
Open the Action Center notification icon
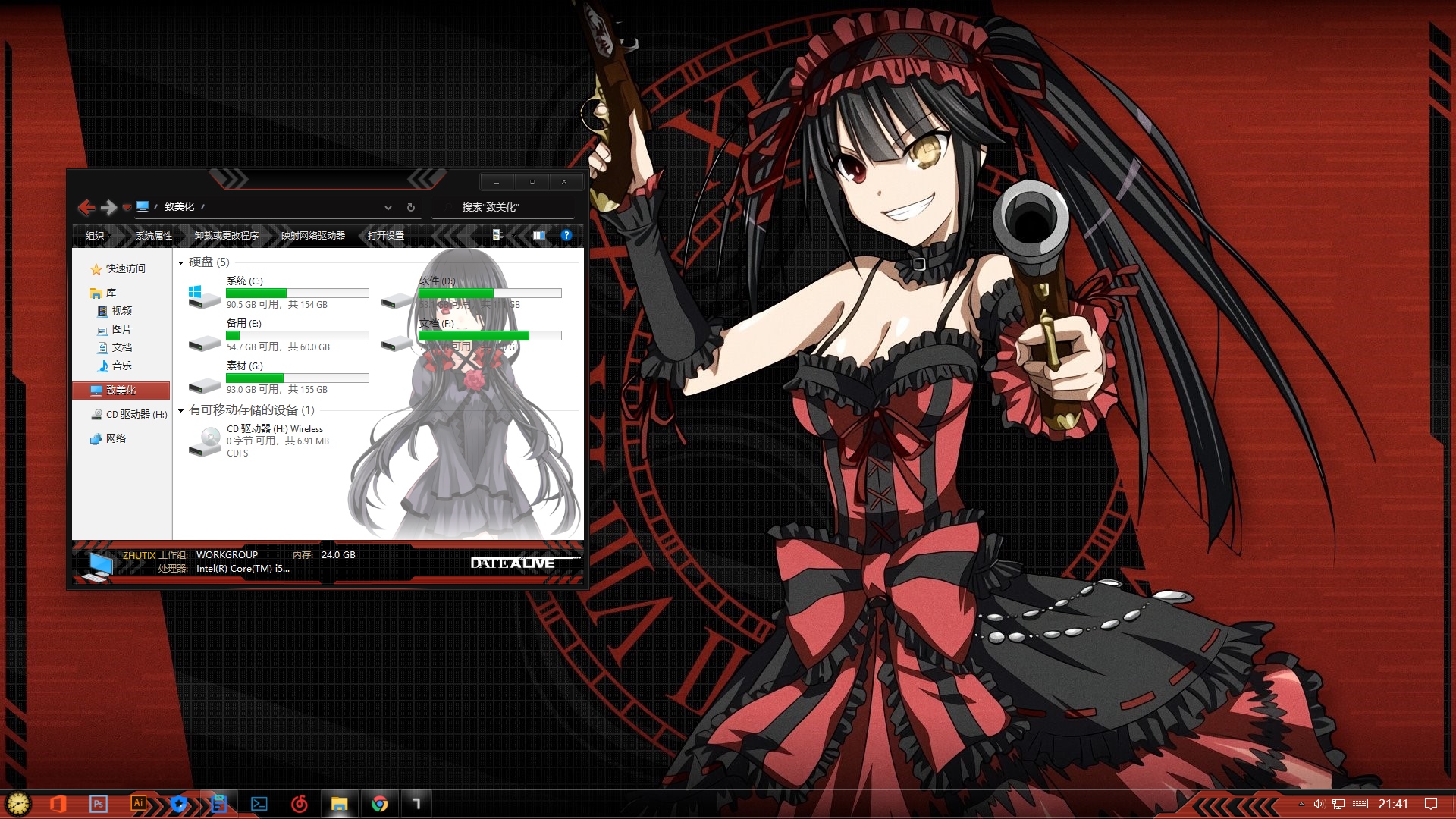pyautogui.click(x=1431, y=804)
